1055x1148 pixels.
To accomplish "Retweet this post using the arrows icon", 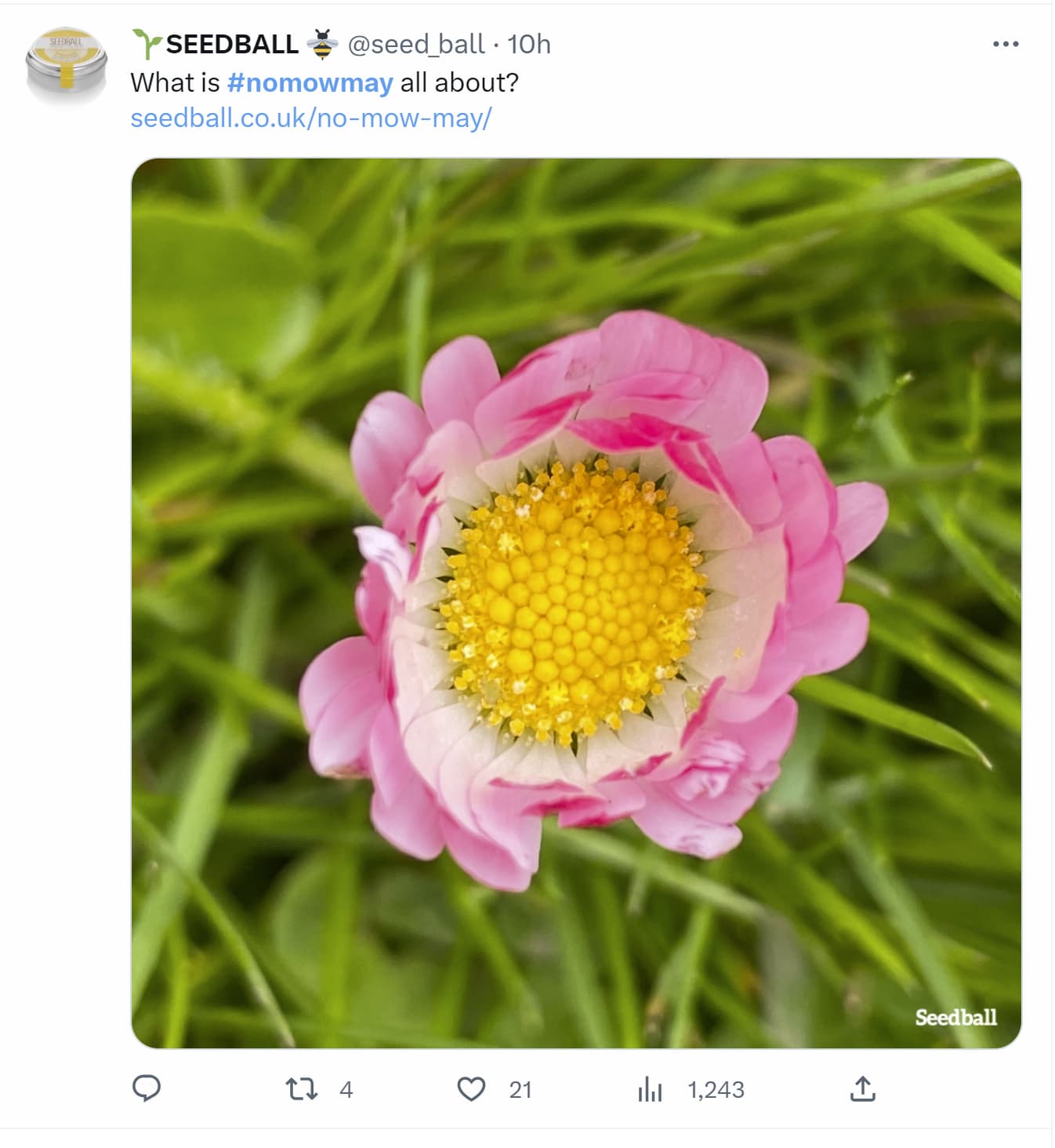I will coord(302,1089).
